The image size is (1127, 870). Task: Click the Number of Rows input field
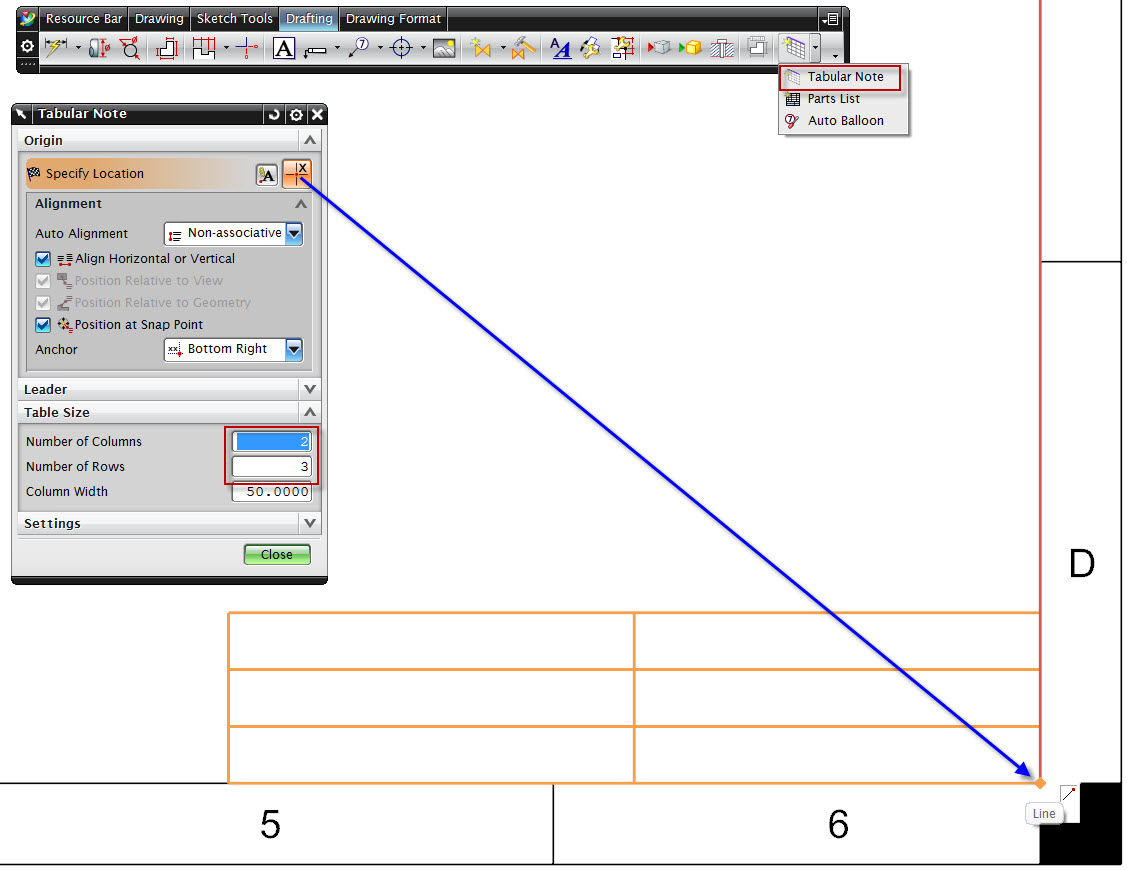(x=271, y=466)
